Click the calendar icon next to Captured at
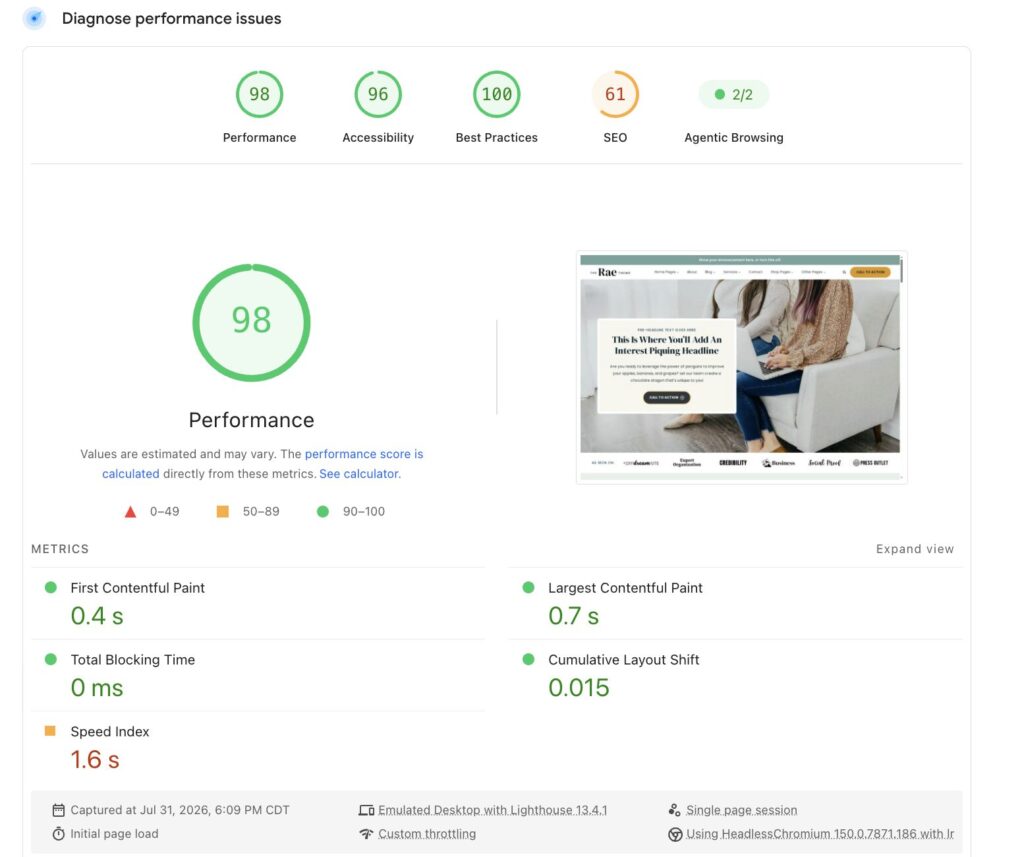 coord(58,810)
